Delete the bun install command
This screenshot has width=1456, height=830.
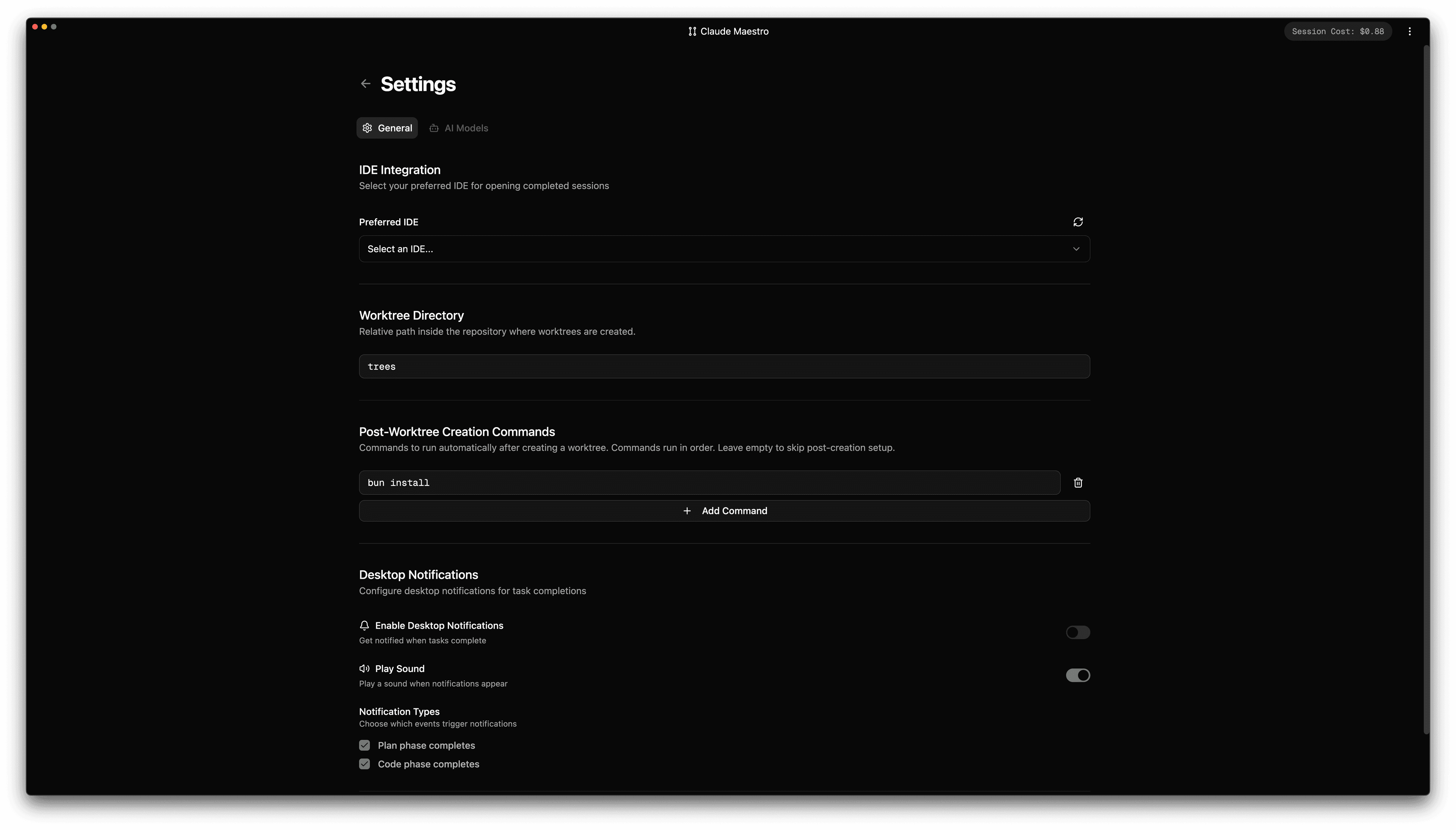1077,482
